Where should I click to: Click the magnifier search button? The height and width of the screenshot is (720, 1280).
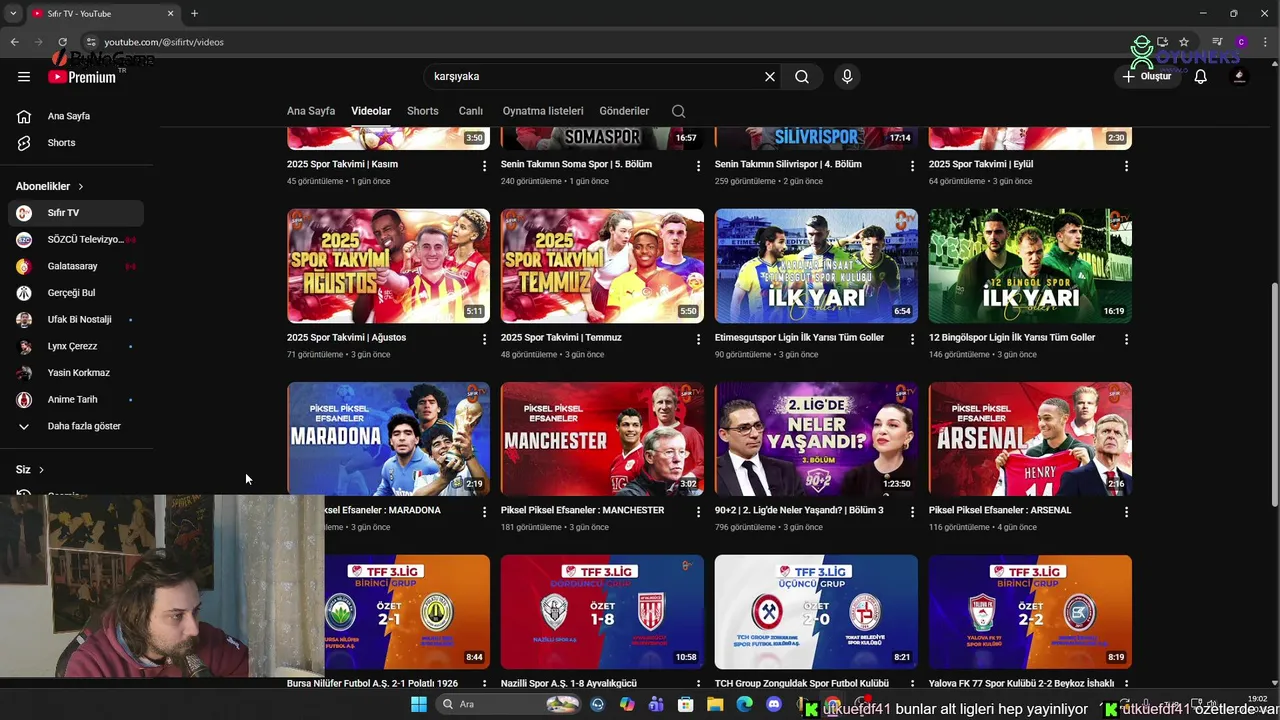click(x=802, y=76)
